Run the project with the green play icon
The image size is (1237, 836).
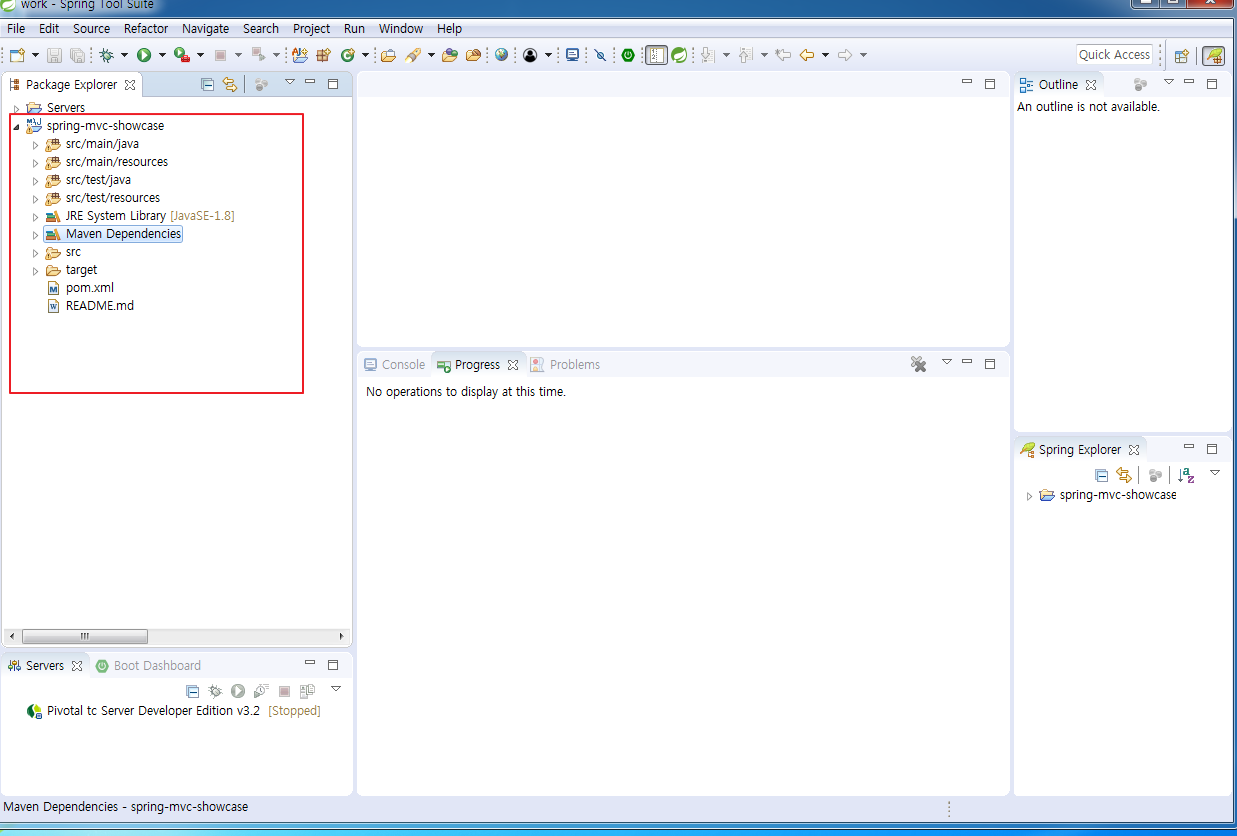144,55
